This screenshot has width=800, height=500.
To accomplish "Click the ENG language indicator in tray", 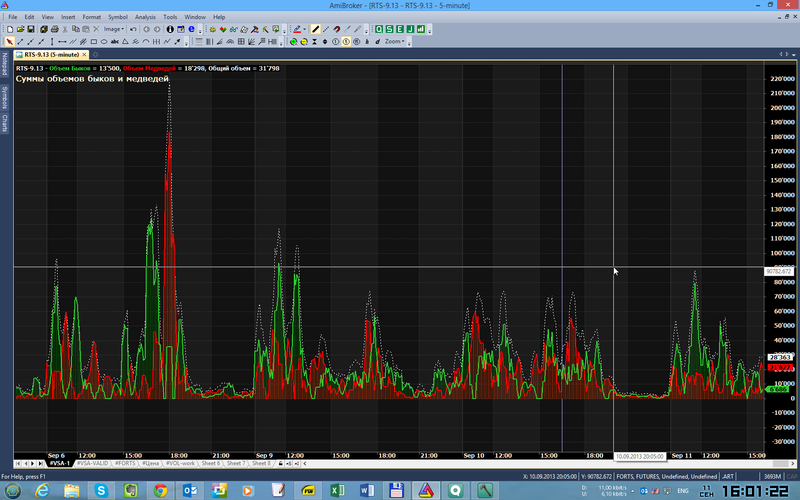I will pyautogui.click(x=683, y=491).
